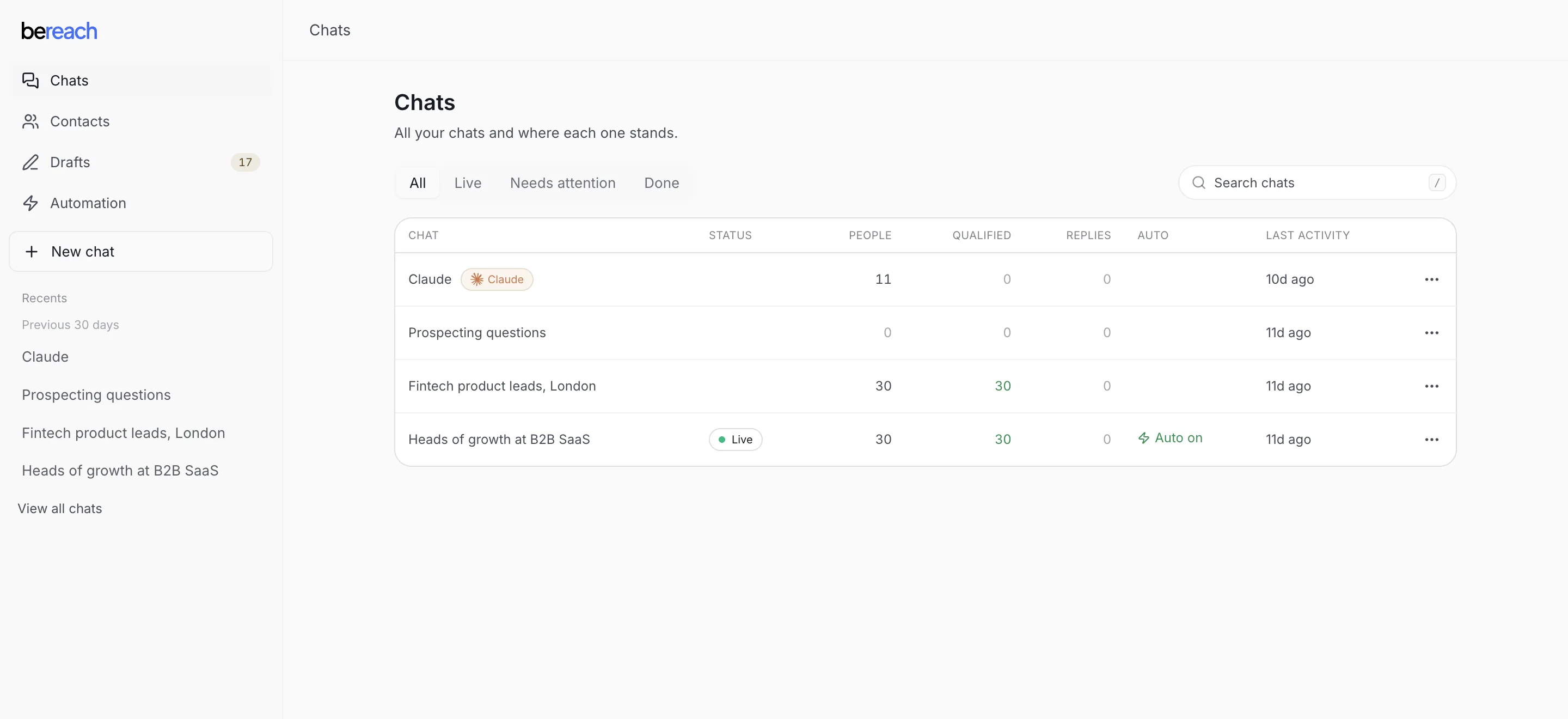Open Contacts in the sidebar
This screenshot has width=1568, height=719.
coord(140,121)
